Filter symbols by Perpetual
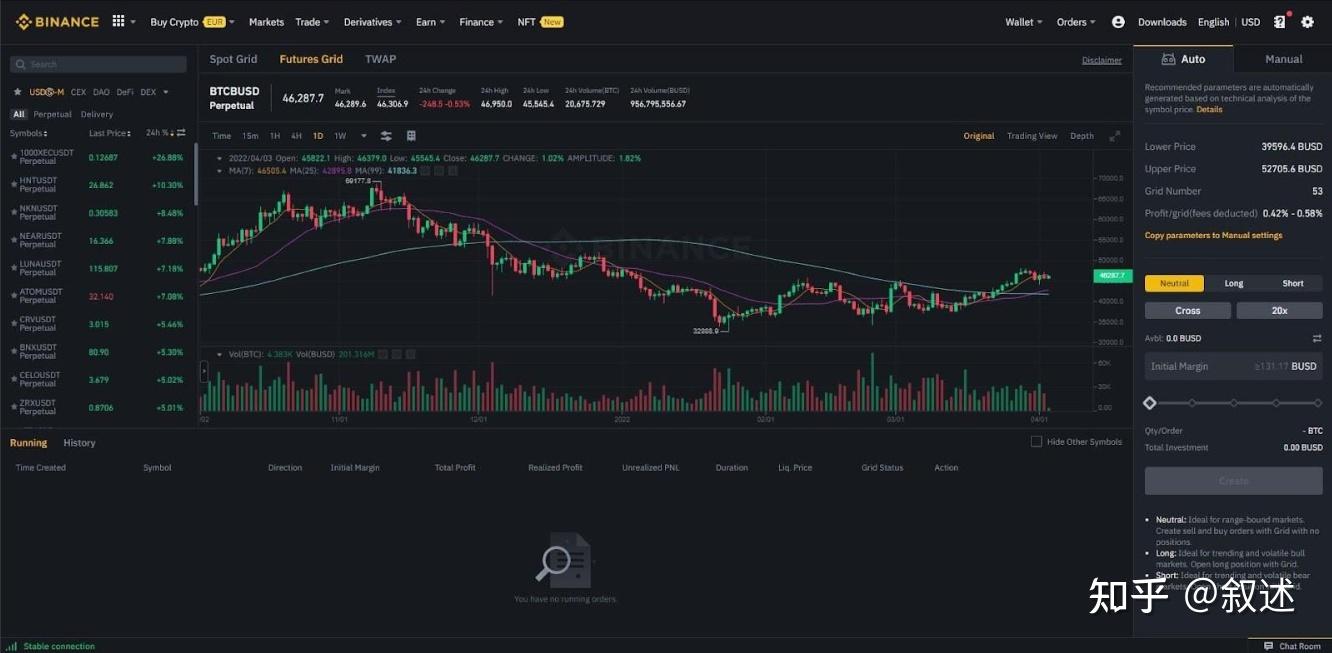The height and width of the screenshot is (653, 1332). (53, 114)
